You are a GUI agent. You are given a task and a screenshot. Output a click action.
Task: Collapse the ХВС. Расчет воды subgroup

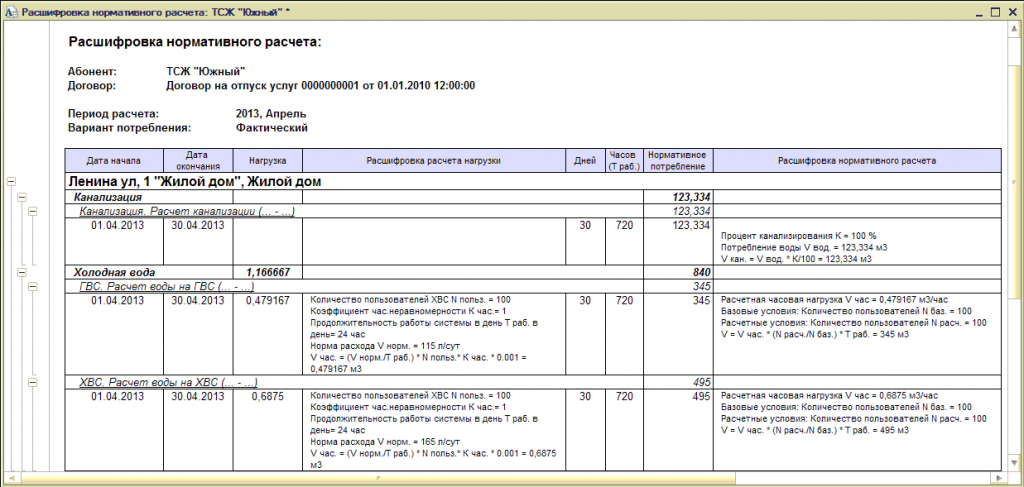coord(33,383)
